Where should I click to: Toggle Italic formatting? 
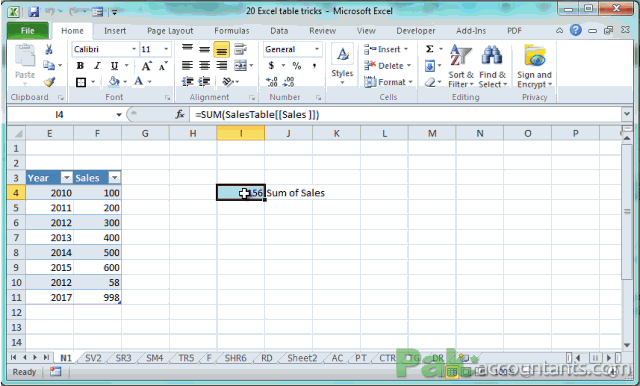click(x=97, y=66)
